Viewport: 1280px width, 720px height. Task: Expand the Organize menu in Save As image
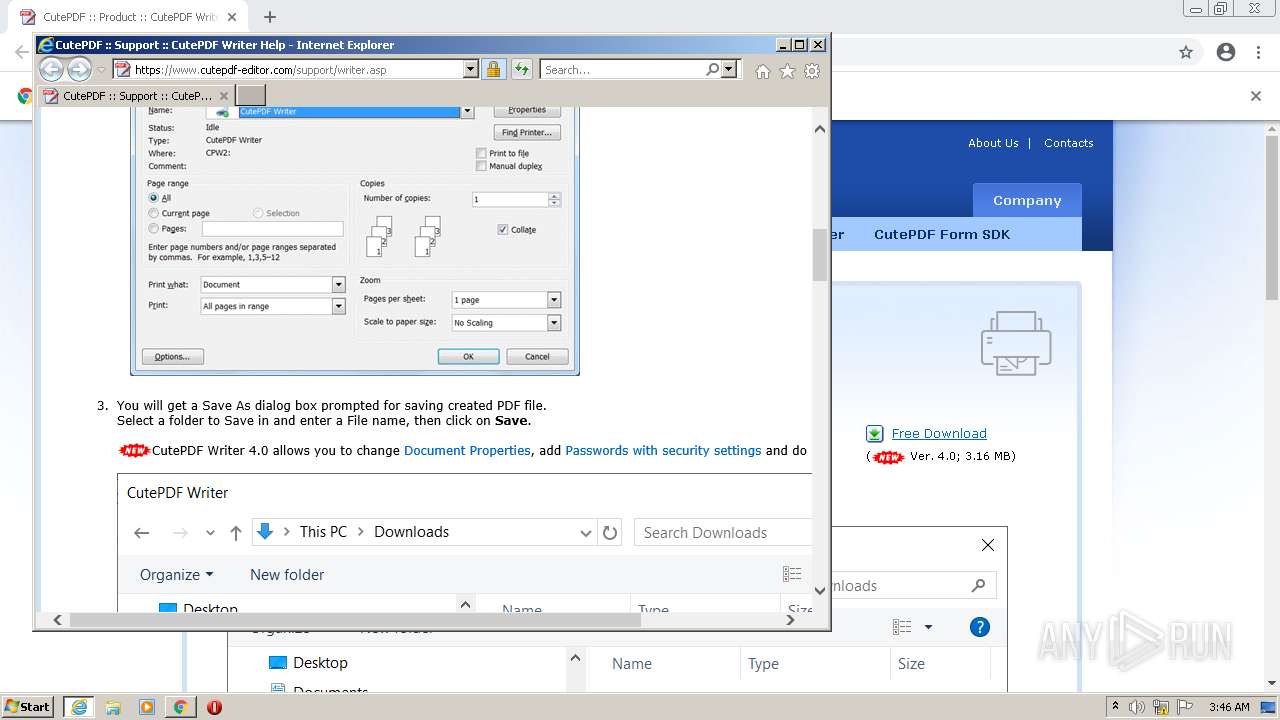pos(176,574)
